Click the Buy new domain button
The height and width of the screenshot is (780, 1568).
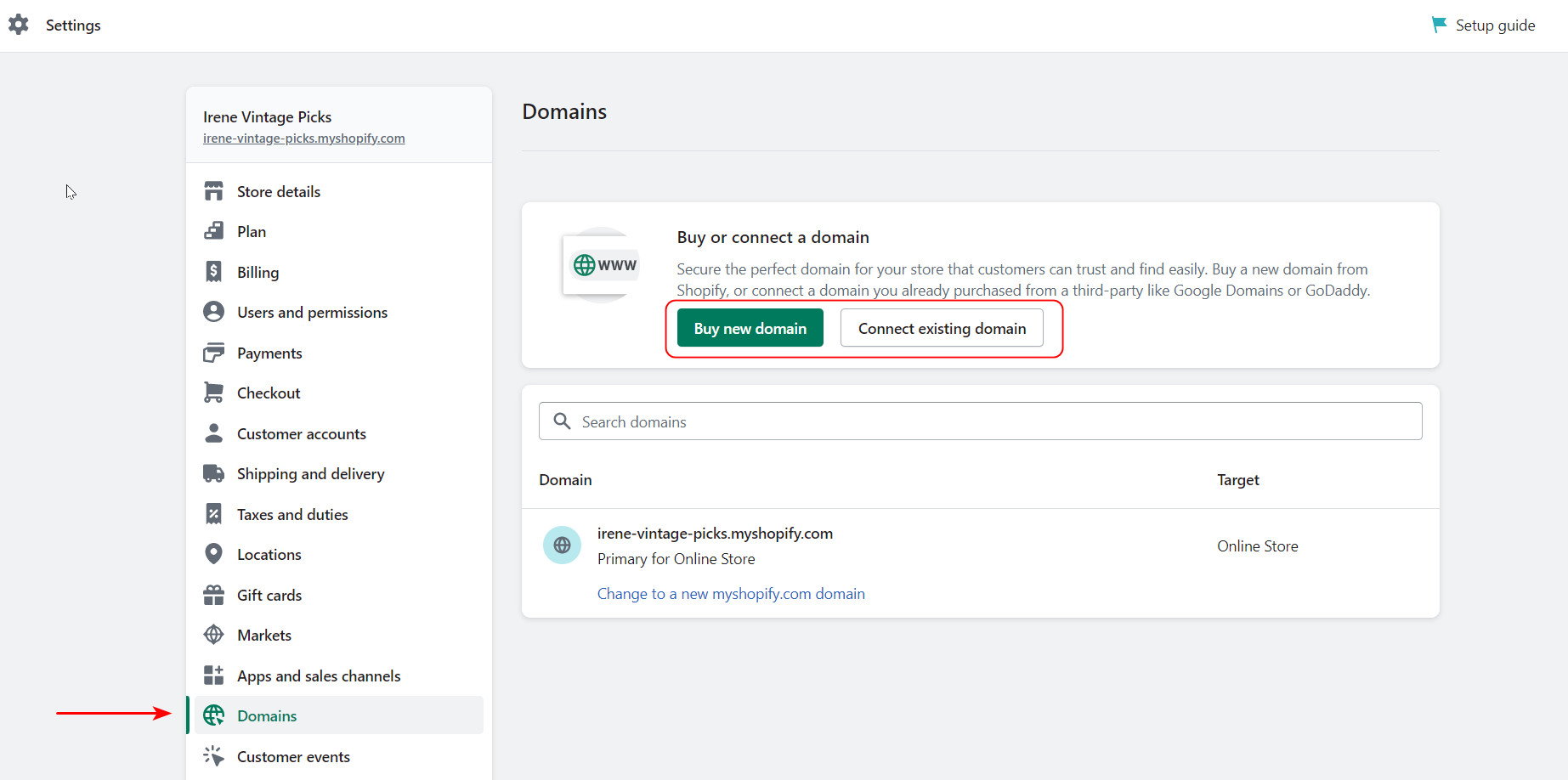point(750,328)
